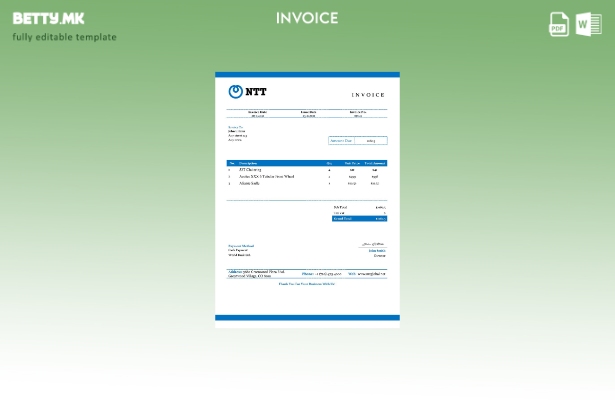Click the 'Thank You' footer line

[307, 284]
